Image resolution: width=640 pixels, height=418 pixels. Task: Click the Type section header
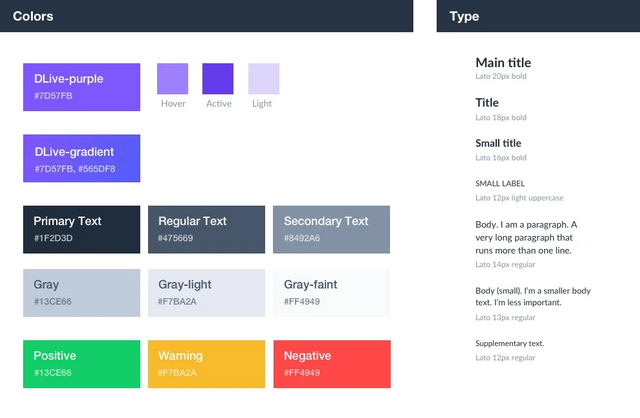coord(538,16)
